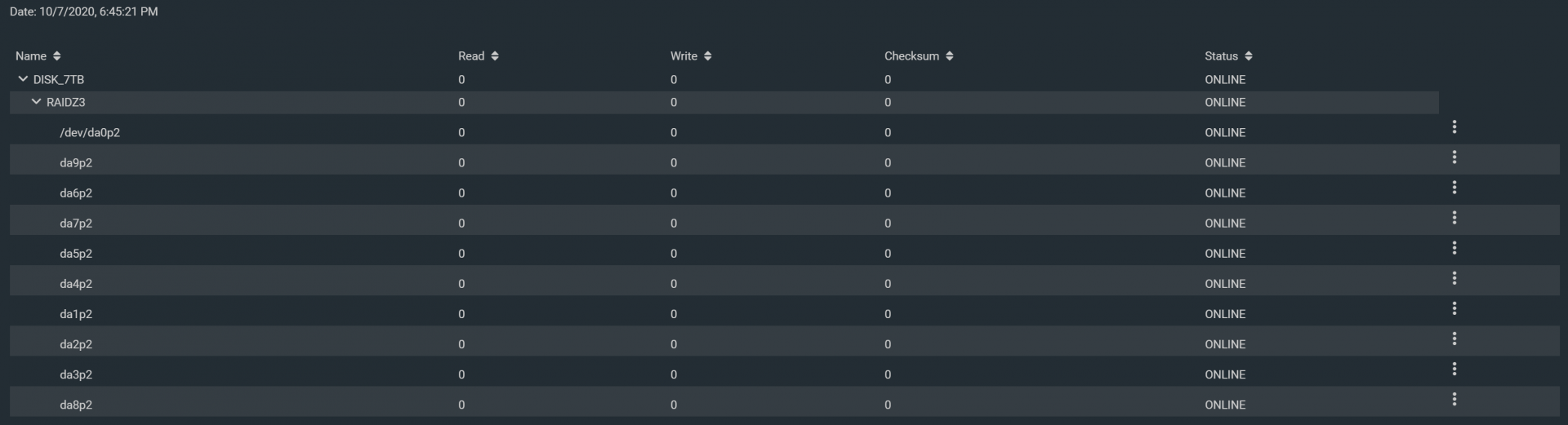The image size is (1568, 425).
Task: Open the actions menu for da5p2
Action: click(1454, 248)
